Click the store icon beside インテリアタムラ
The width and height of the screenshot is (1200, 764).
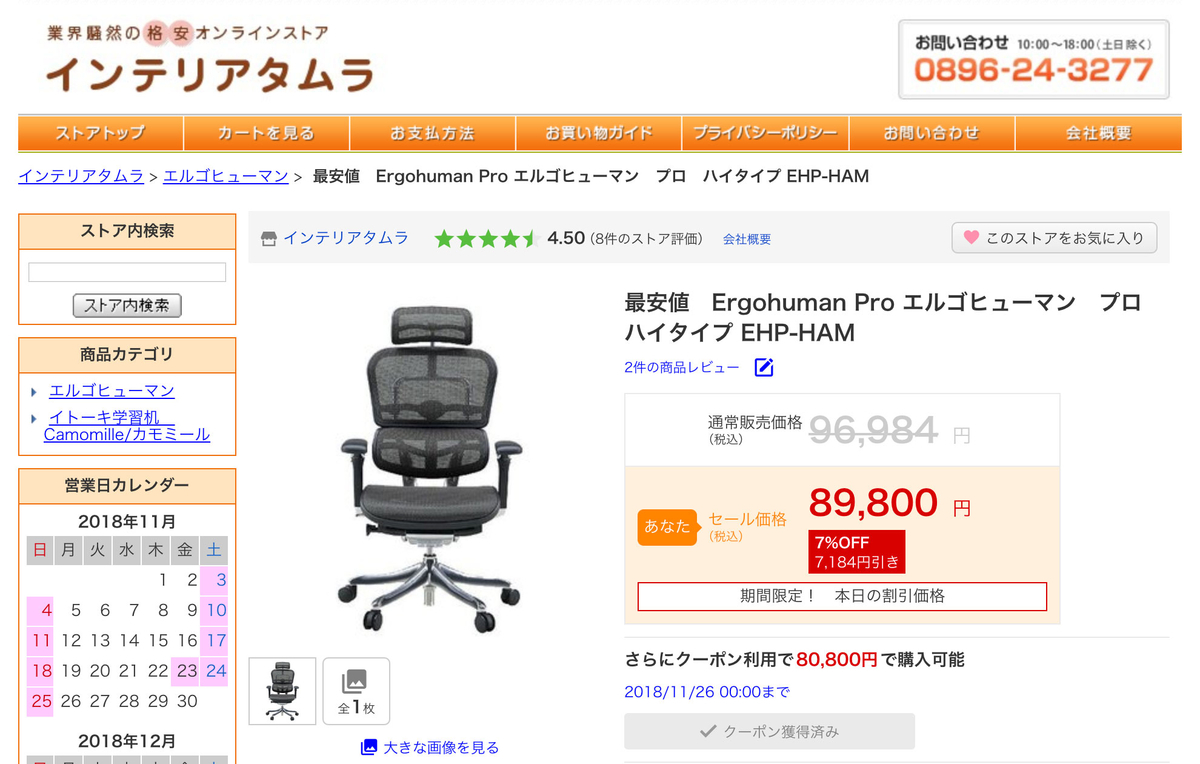(x=268, y=239)
